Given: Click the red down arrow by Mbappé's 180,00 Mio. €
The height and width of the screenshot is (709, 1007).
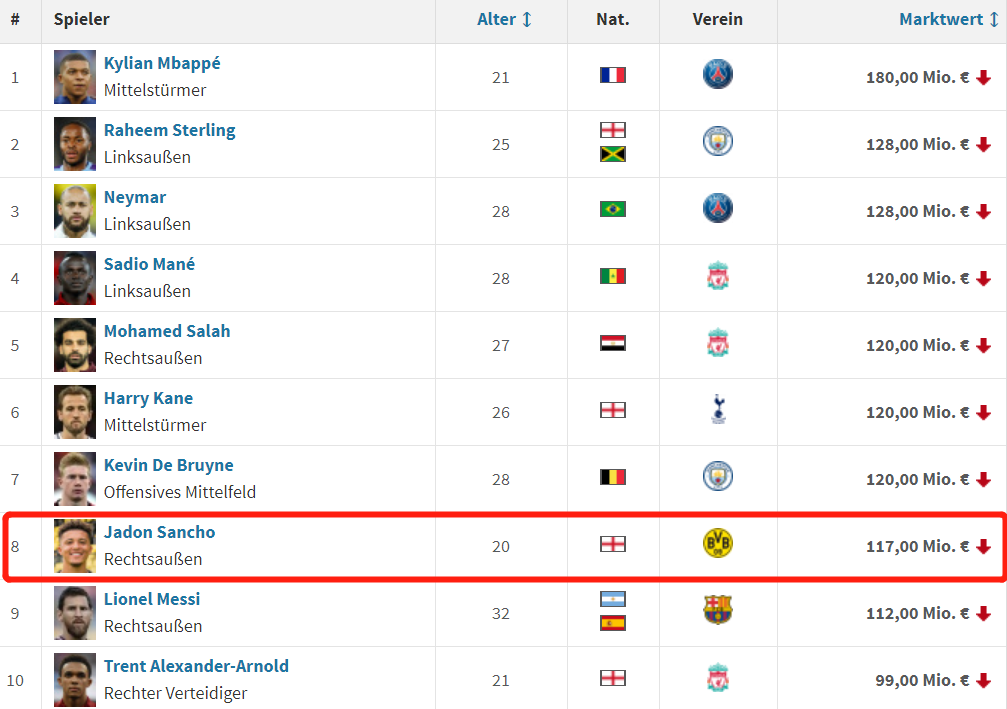Looking at the screenshot, I should coord(983,78).
